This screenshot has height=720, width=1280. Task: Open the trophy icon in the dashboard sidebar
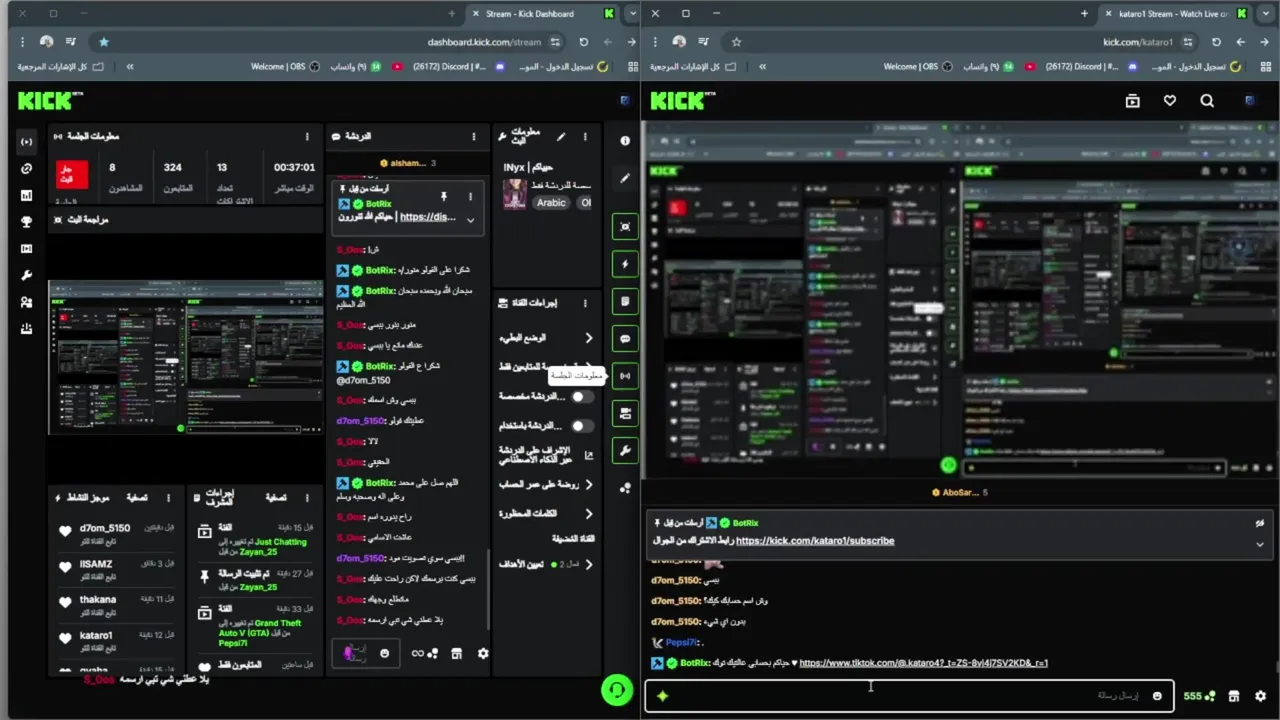(x=26, y=222)
